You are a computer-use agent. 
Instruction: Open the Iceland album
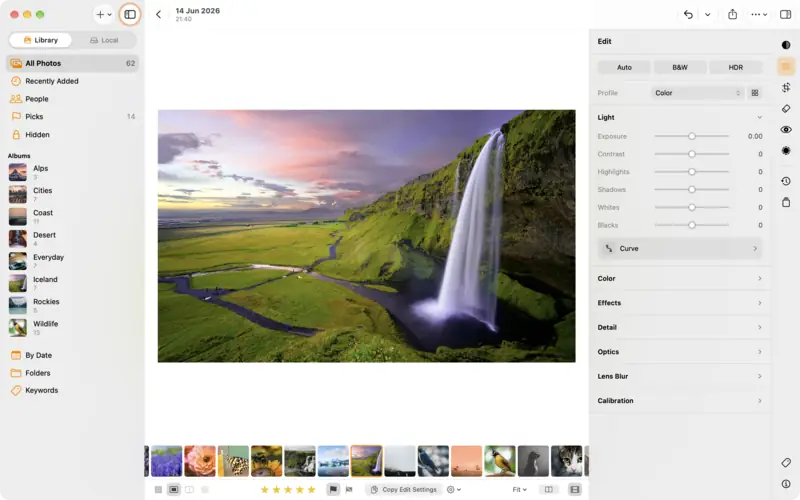tap(72, 283)
